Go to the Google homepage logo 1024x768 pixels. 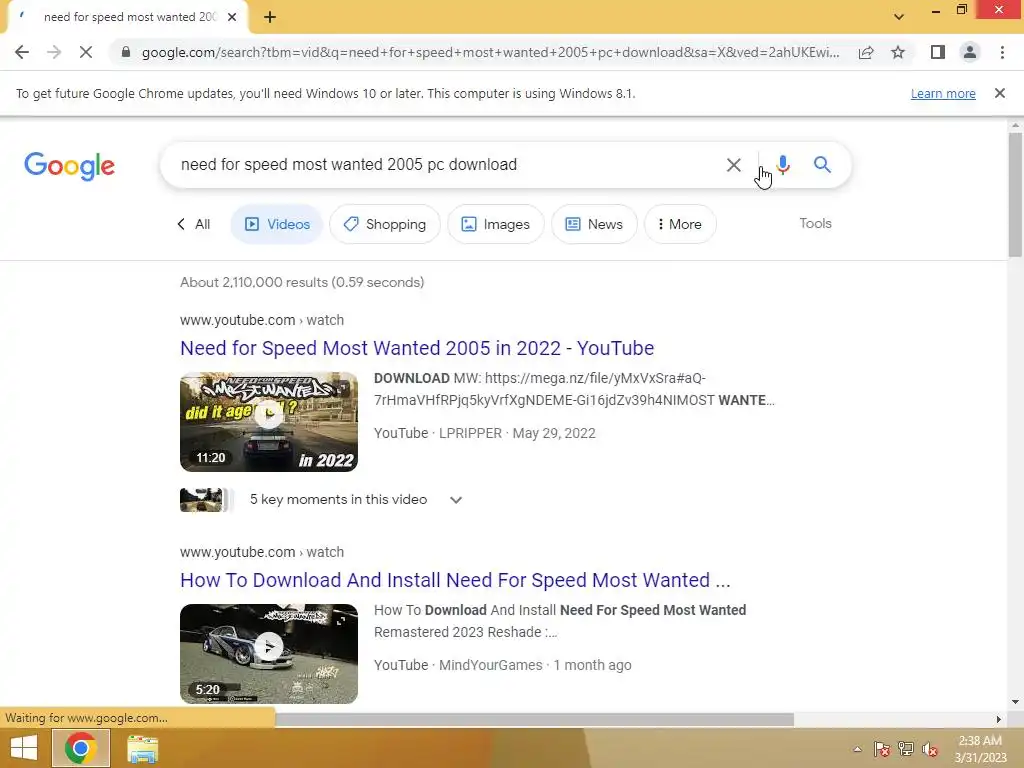(69, 166)
